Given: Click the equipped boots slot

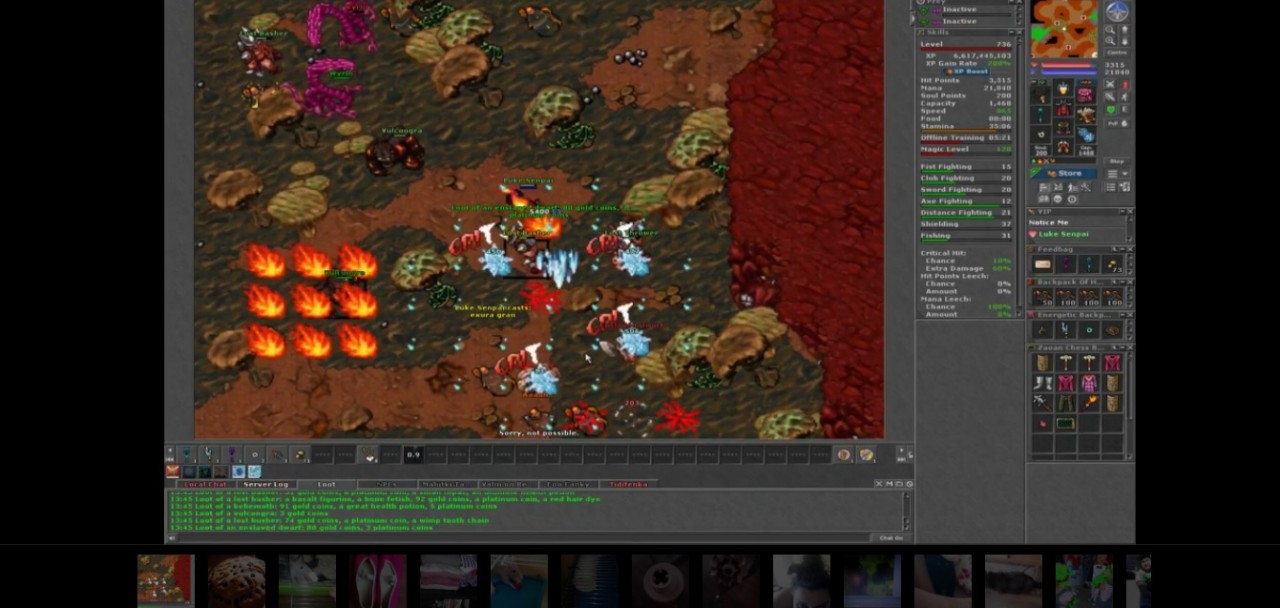Looking at the screenshot, I should [x=1064, y=146].
